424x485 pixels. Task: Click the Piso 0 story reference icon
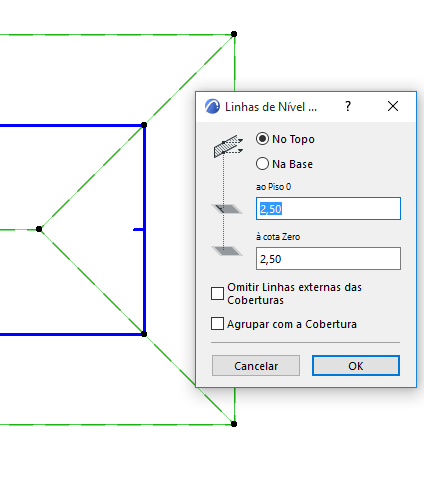[x=227, y=209]
